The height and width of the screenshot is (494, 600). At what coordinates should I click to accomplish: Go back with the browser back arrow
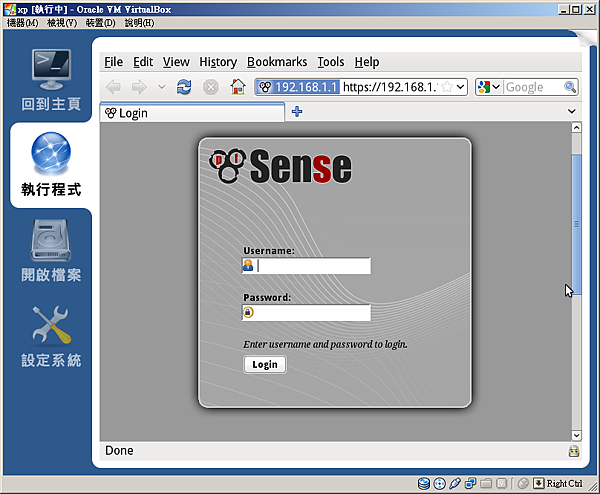[x=113, y=87]
